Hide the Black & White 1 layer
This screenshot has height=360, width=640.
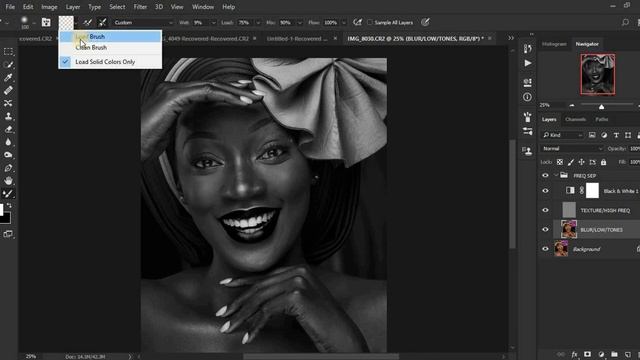545,191
